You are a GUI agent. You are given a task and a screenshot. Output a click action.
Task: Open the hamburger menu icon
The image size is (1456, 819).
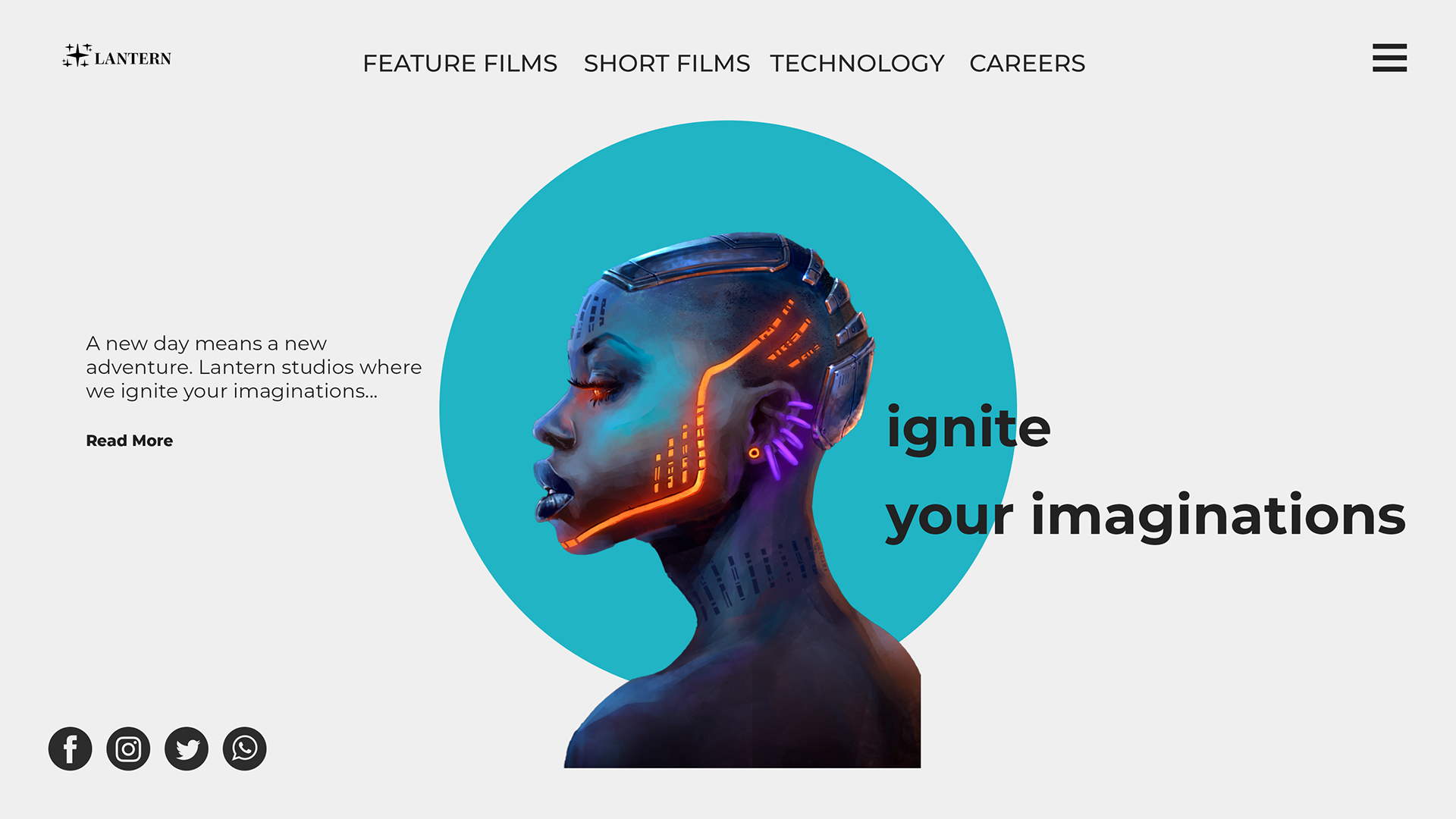[x=1389, y=58]
